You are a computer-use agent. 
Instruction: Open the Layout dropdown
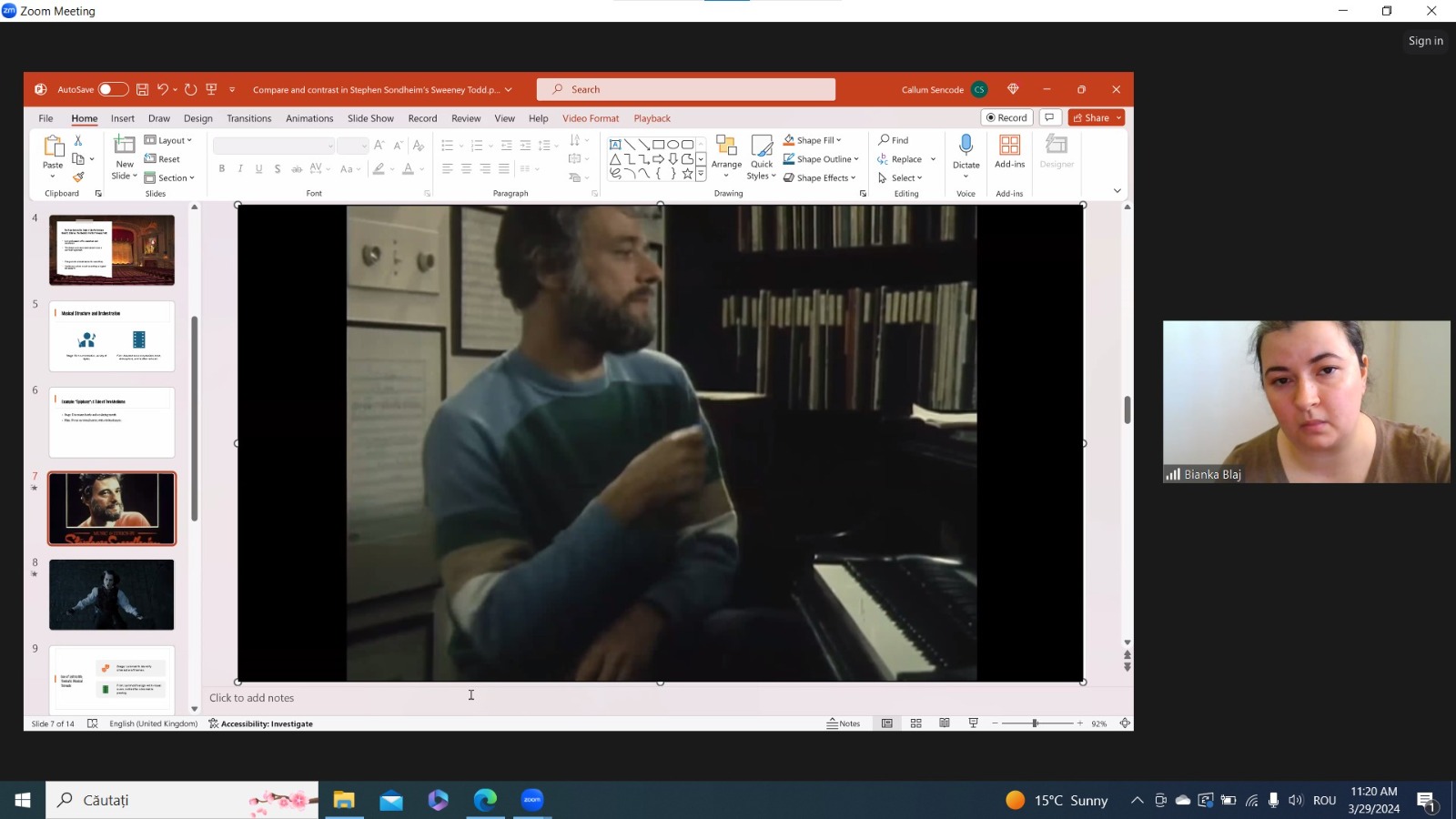point(168,140)
